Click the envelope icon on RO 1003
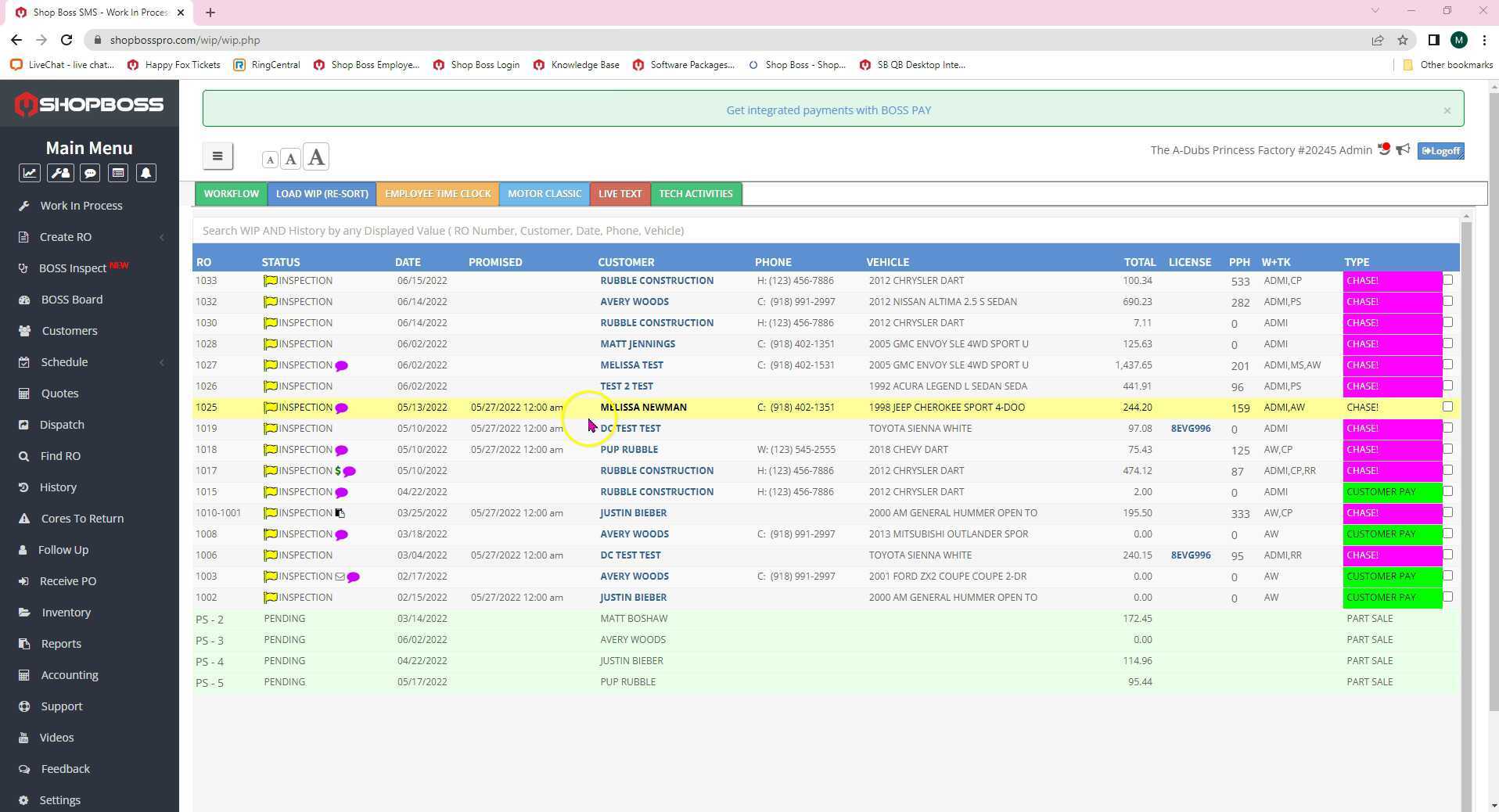The width and height of the screenshot is (1499, 812). pyautogui.click(x=340, y=577)
